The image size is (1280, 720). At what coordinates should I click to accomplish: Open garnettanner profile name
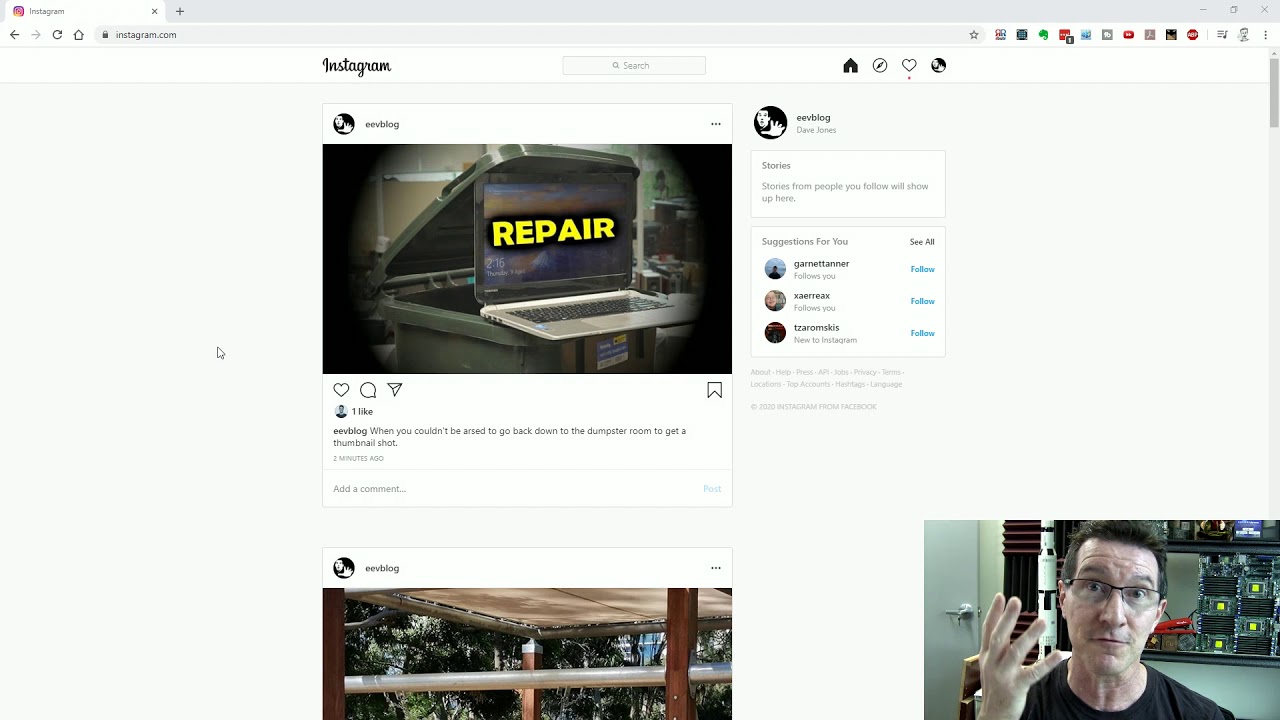click(821, 264)
